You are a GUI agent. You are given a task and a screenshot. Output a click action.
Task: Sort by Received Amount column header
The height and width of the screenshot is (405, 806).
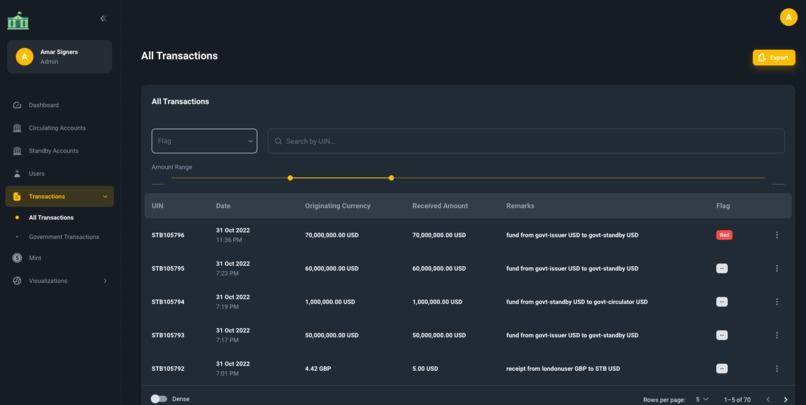(440, 206)
